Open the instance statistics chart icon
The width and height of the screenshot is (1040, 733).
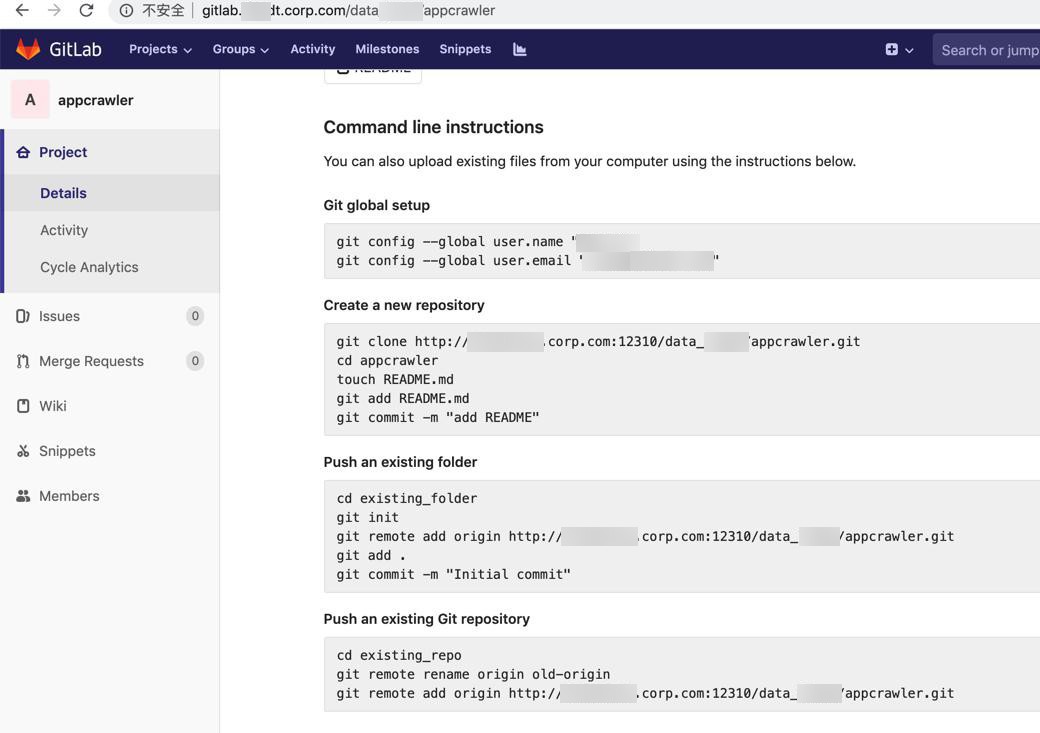(519, 49)
